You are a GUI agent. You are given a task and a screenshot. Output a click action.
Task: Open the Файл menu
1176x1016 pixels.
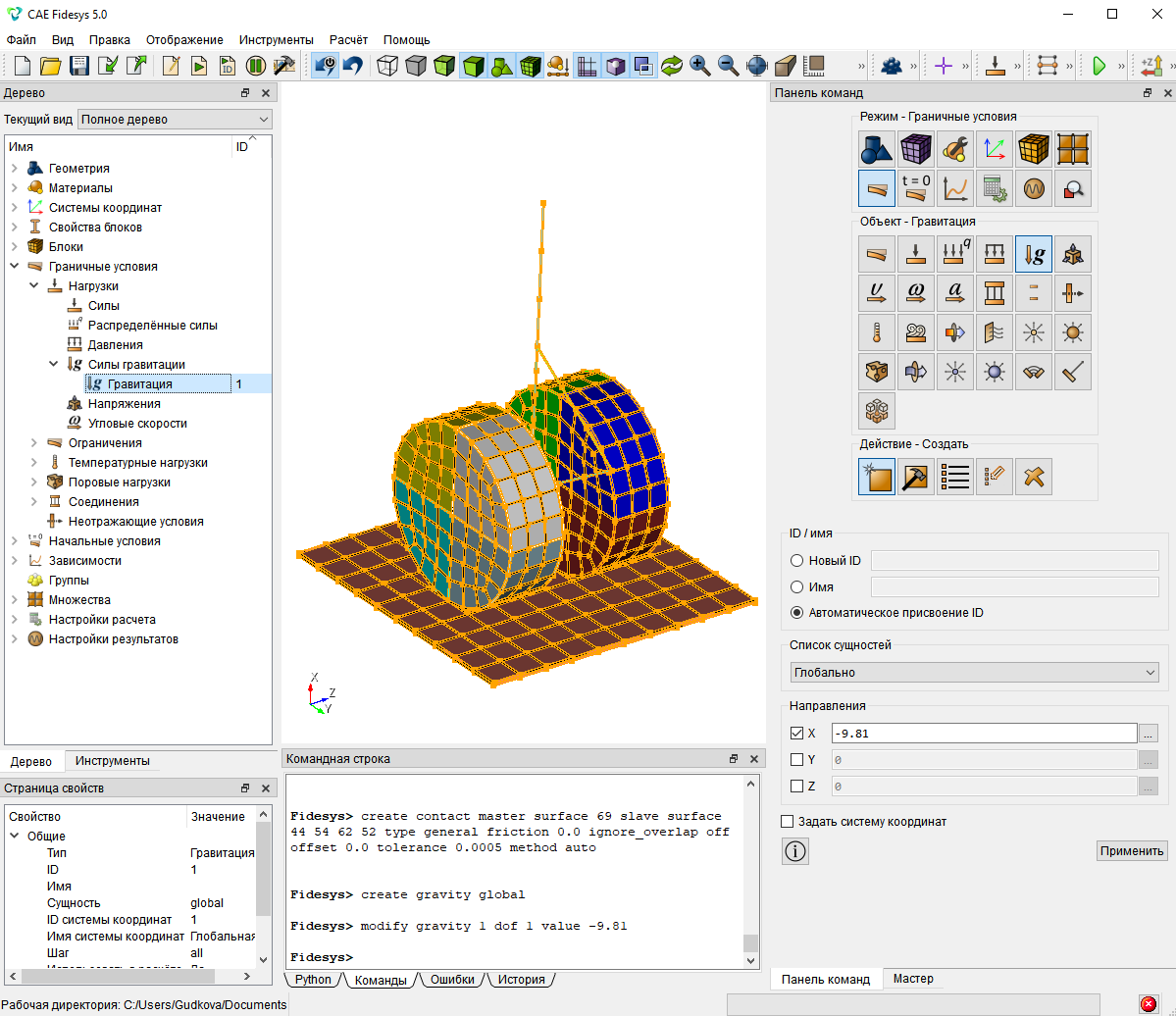coord(21,40)
